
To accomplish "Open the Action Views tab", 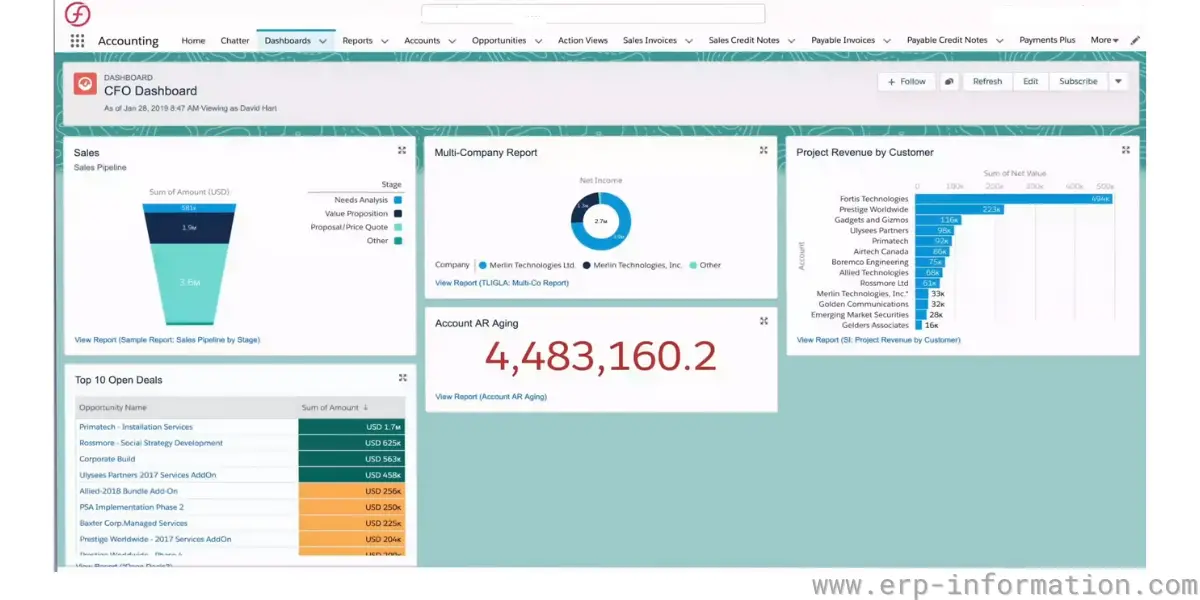I will pos(583,41).
